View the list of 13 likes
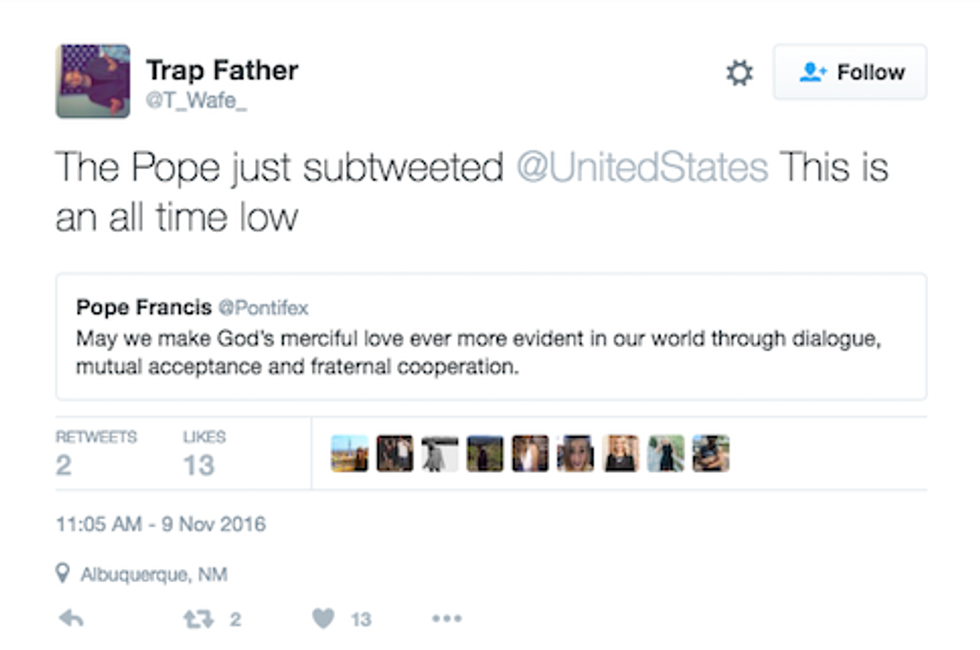Viewport: 980px width, 650px height. tap(204, 453)
